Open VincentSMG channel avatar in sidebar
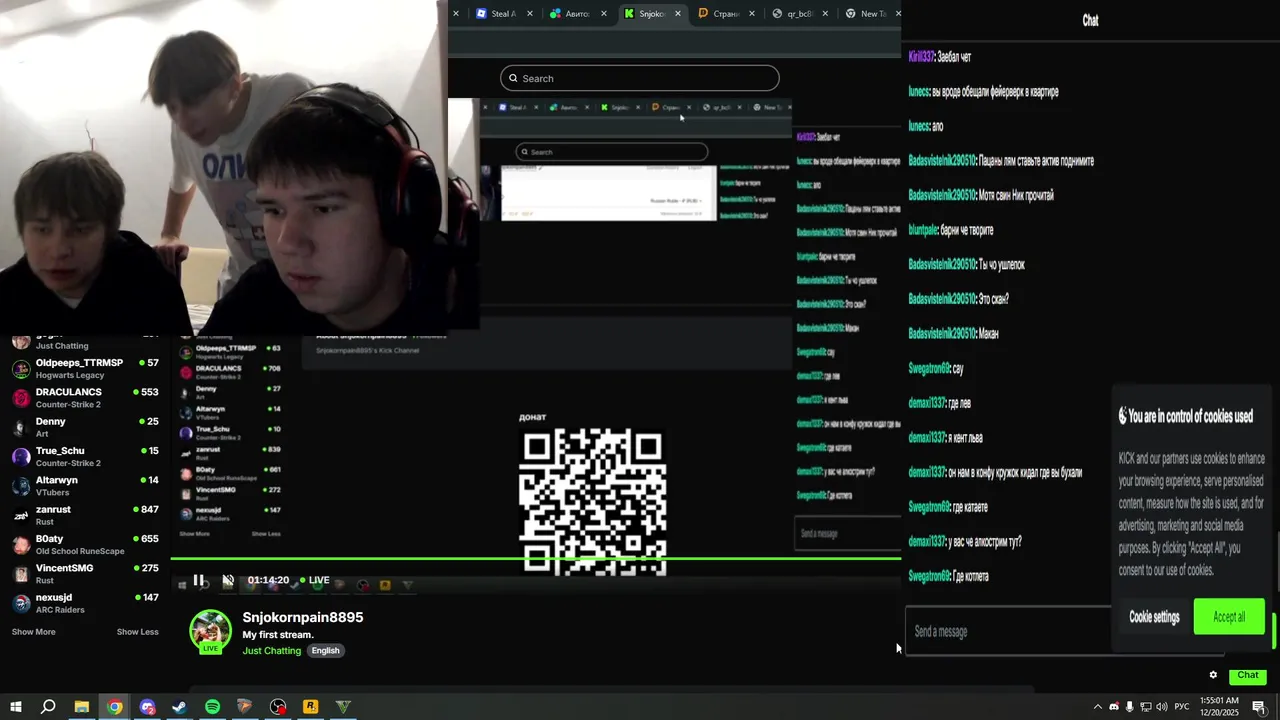This screenshot has width=1280, height=720. (20, 574)
